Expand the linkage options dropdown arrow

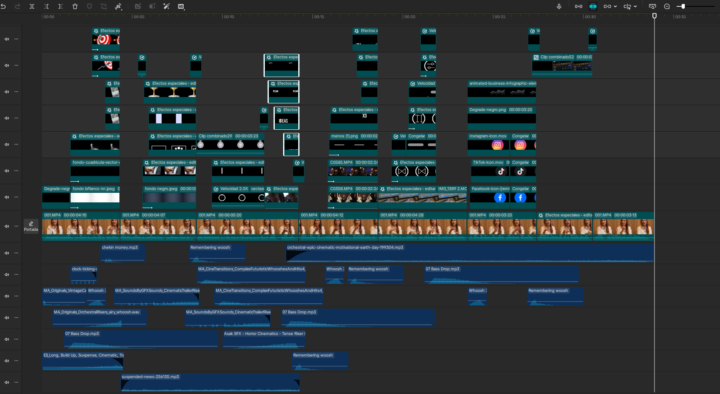[x=614, y=6]
